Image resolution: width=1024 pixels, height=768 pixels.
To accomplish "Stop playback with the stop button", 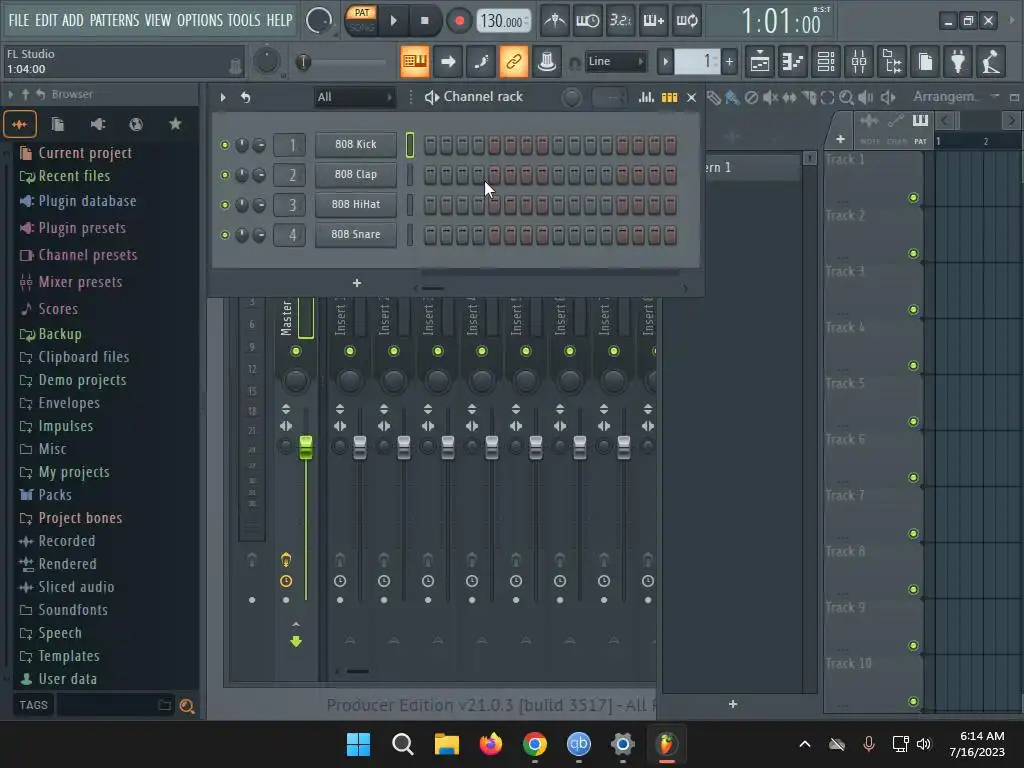I will pos(424,21).
